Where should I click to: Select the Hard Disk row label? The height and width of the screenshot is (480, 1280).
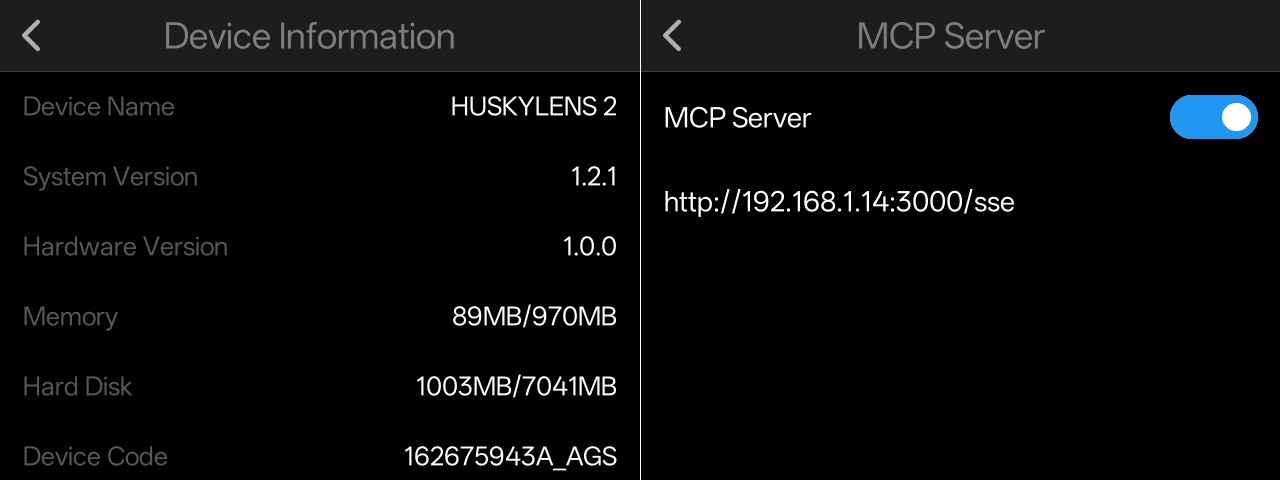coord(77,387)
